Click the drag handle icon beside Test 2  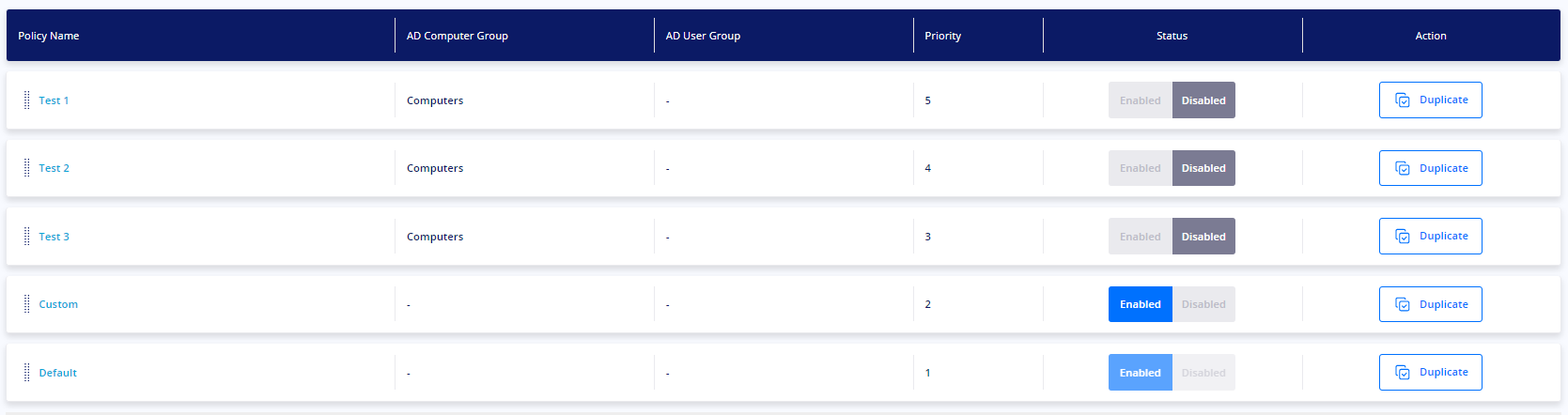pyautogui.click(x=26, y=168)
